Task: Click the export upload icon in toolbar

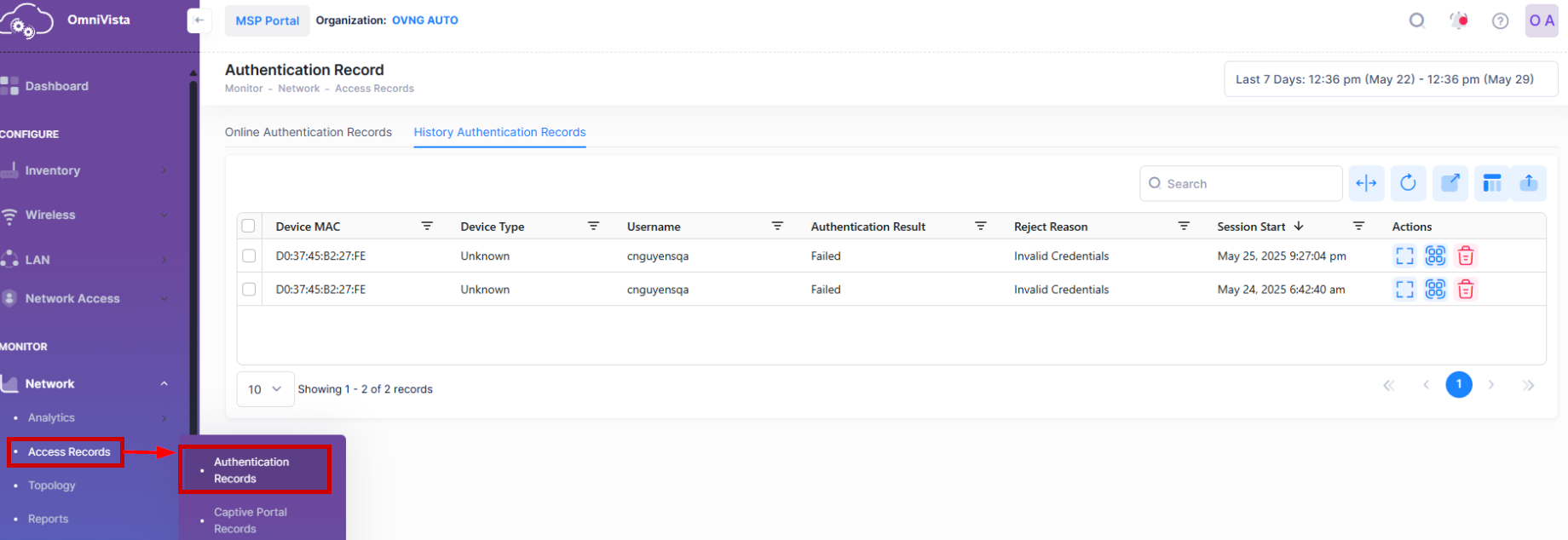Action: [x=1529, y=183]
